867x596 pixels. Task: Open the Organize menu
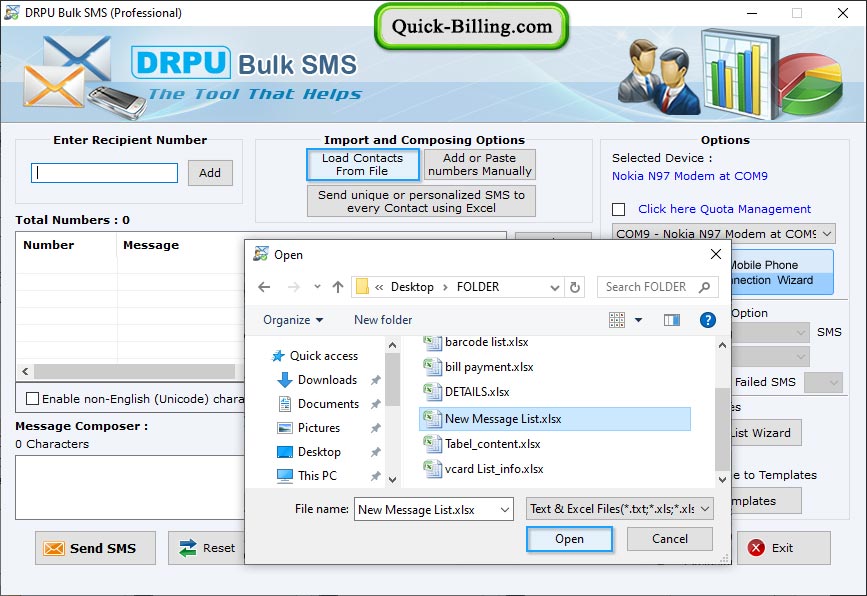[293, 320]
